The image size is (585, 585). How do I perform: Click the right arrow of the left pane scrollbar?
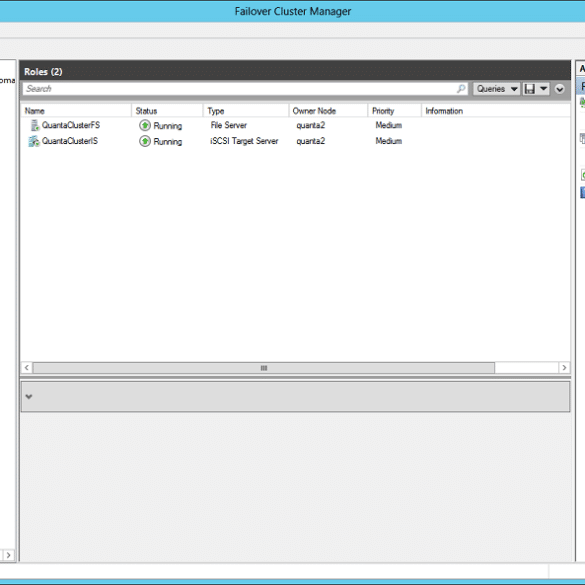pos(9,555)
